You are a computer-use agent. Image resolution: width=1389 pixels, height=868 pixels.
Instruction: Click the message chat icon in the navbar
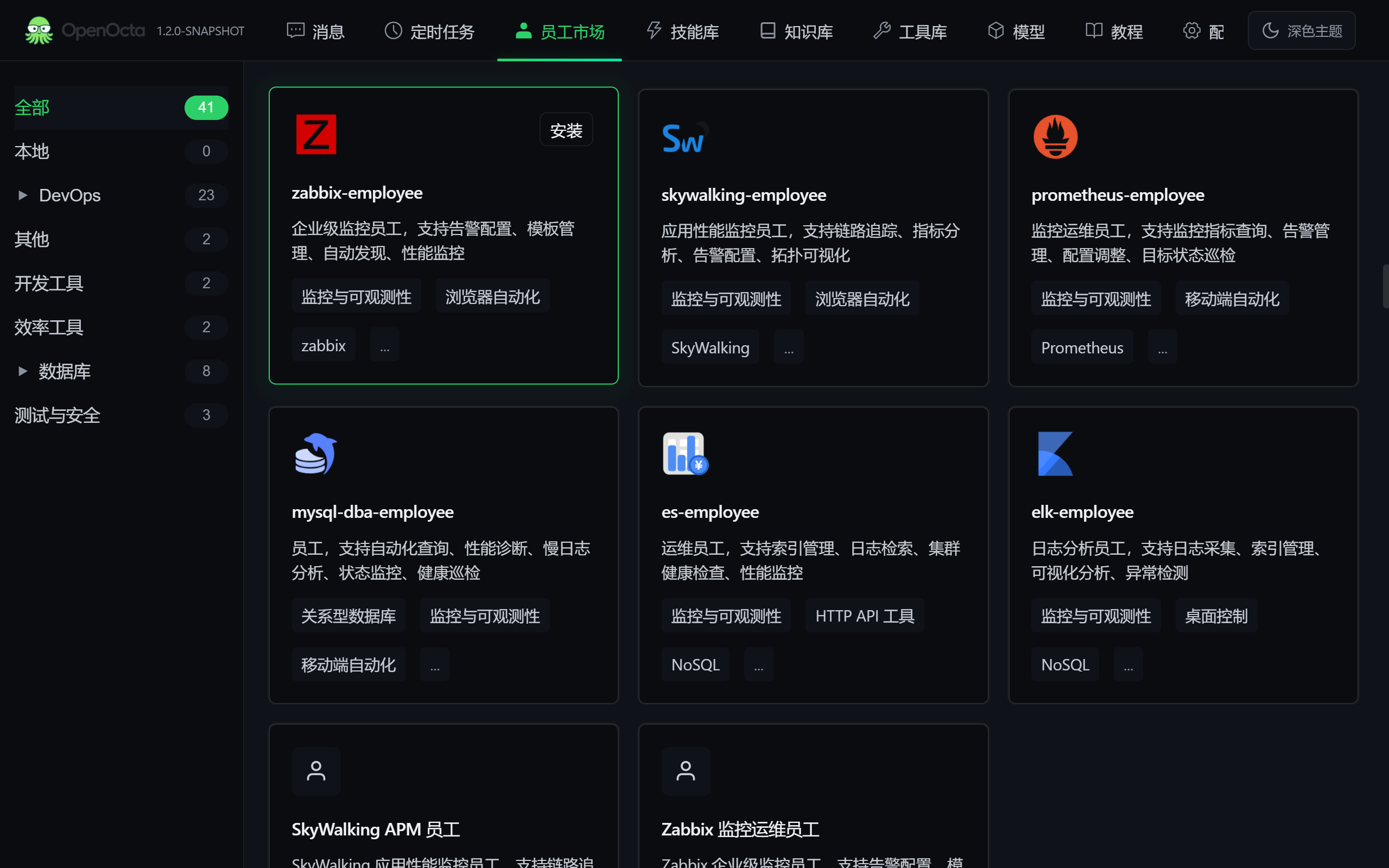tap(296, 30)
